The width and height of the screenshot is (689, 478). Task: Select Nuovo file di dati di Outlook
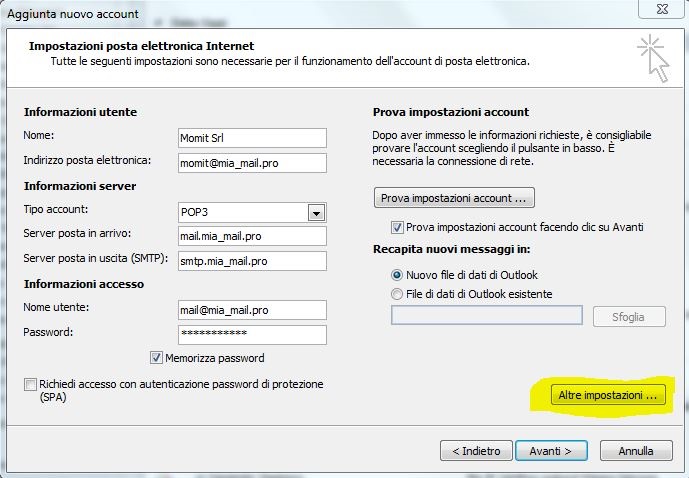tap(398, 274)
